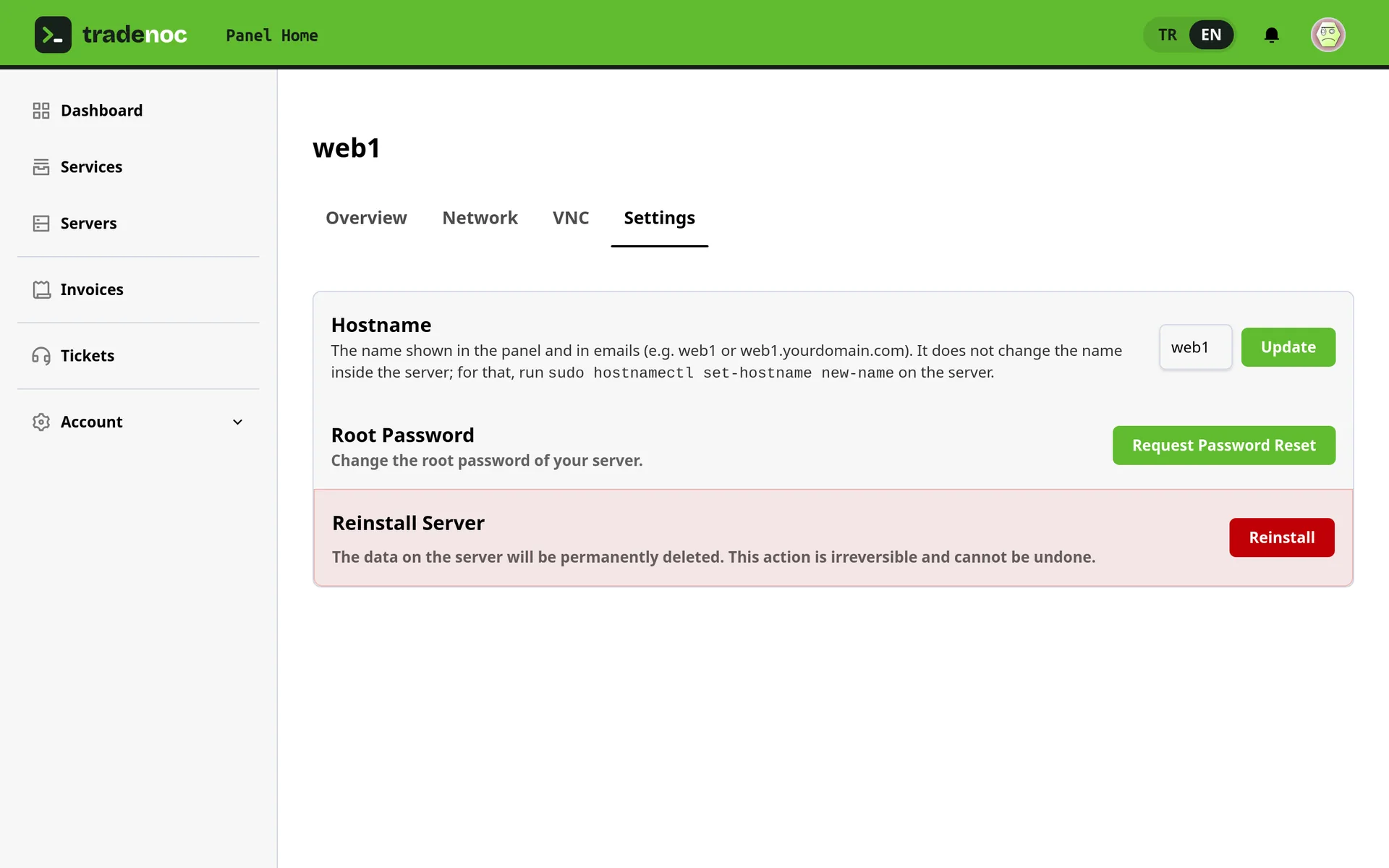
Task: Open the Overview tab
Action: (x=366, y=218)
